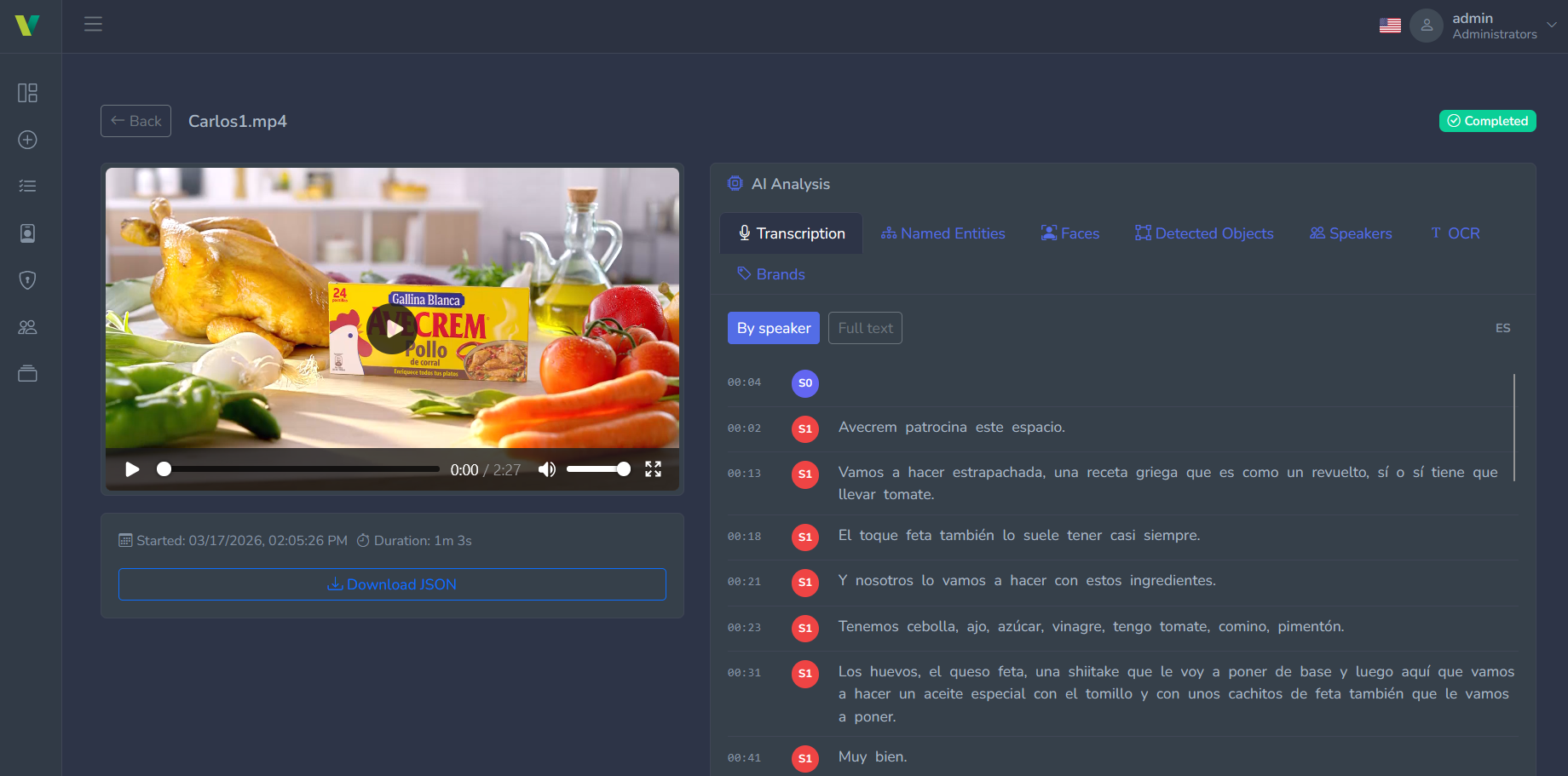Open the task list sidebar icon
The height and width of the screenshot is (776, 1568).
click(27, 187)
